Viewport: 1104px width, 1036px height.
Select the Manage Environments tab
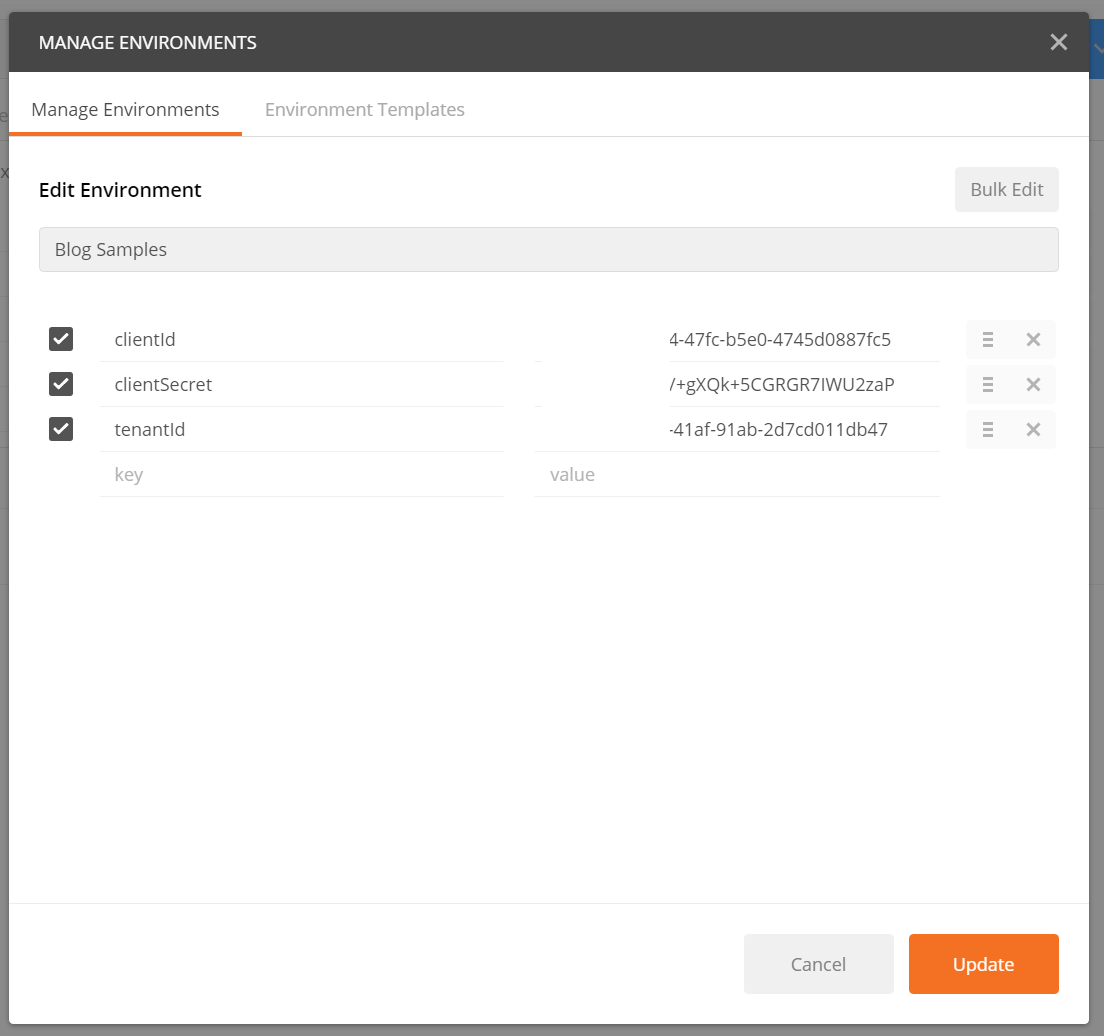125,110
